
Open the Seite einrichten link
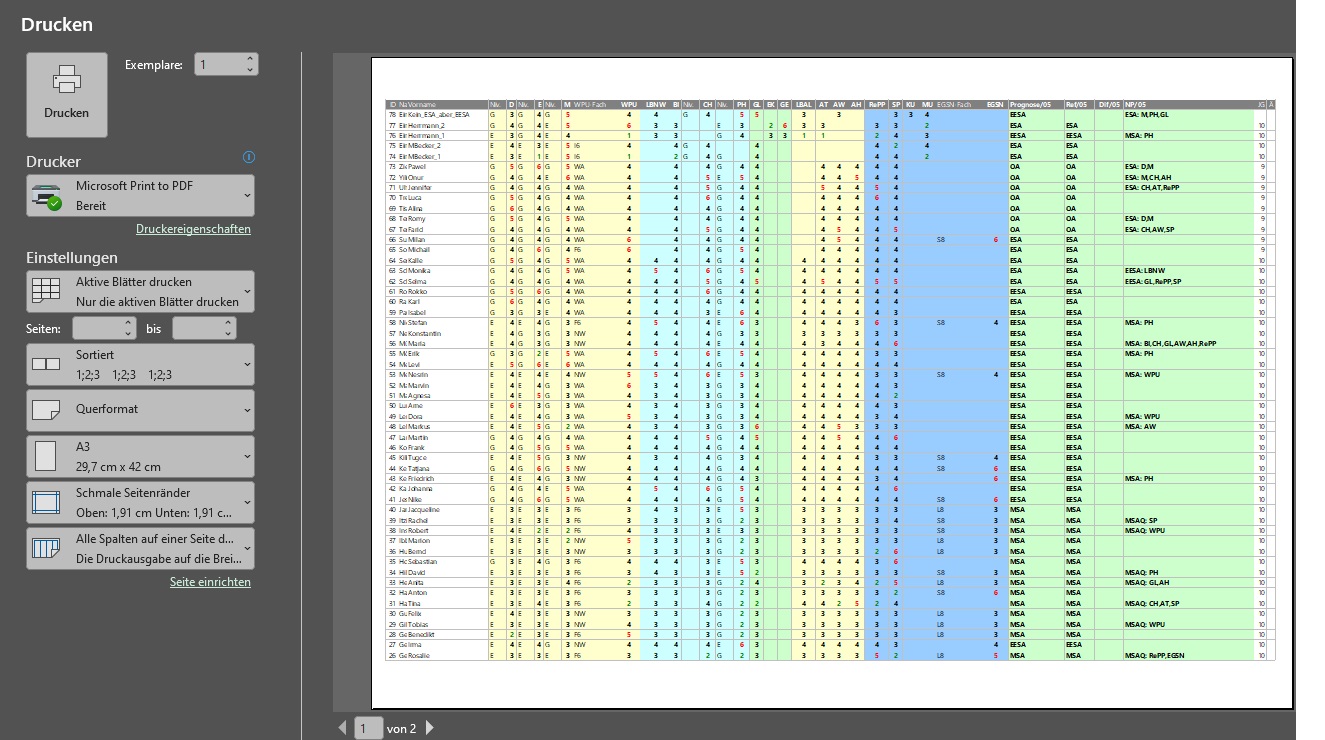pos(210,582)
